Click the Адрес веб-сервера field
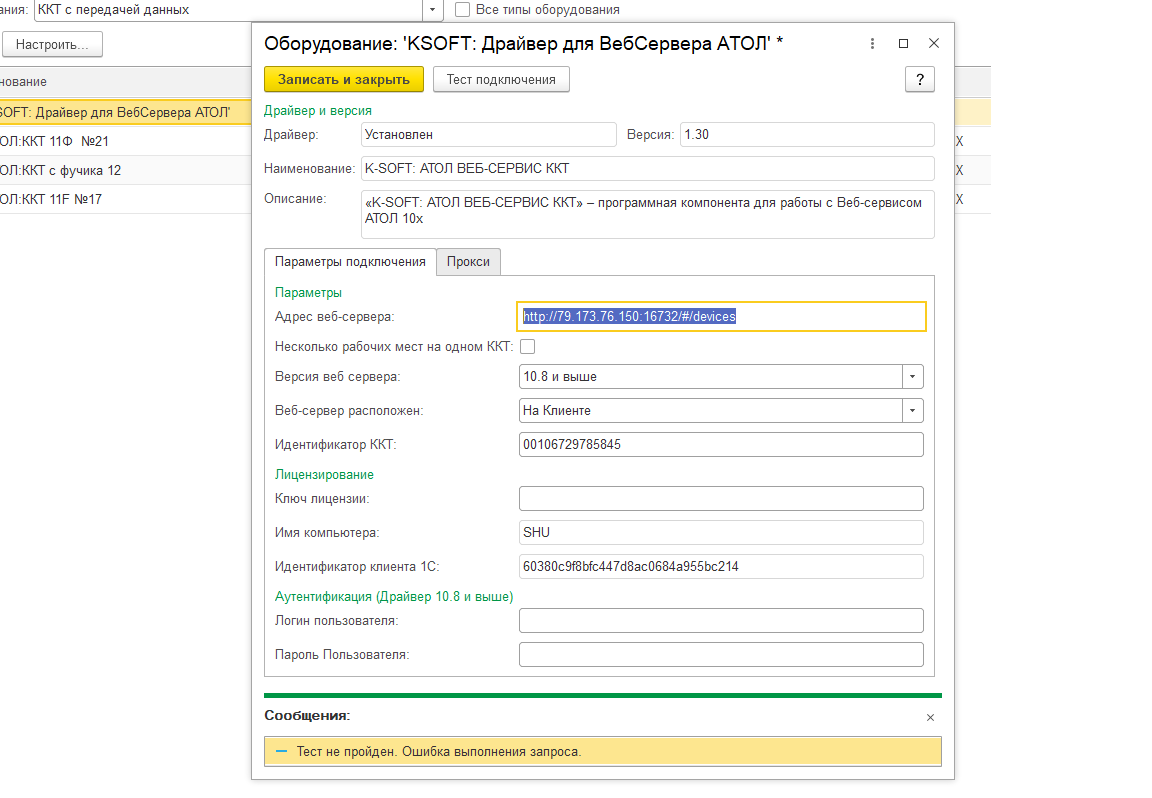The height and width of the screenshot is (798, 1152). [x=721, y=316]
